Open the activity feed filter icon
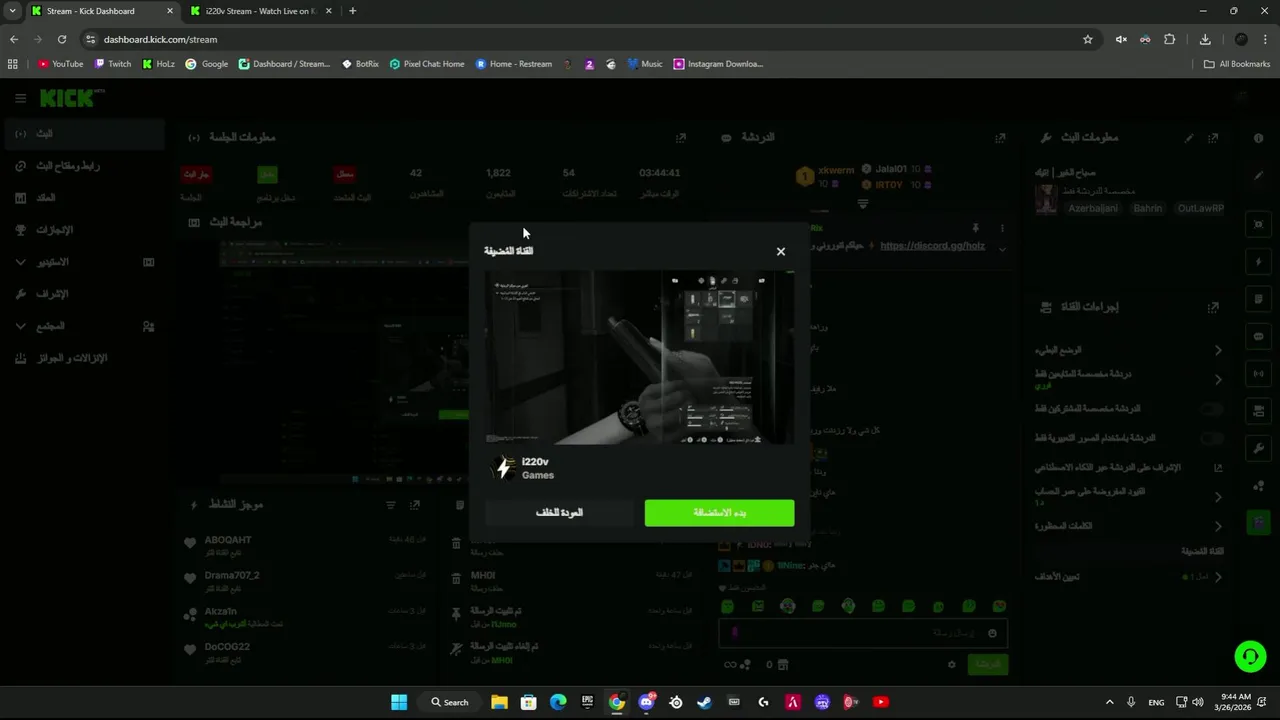This screenshot has height=720, width=1280. coord(391,506)
